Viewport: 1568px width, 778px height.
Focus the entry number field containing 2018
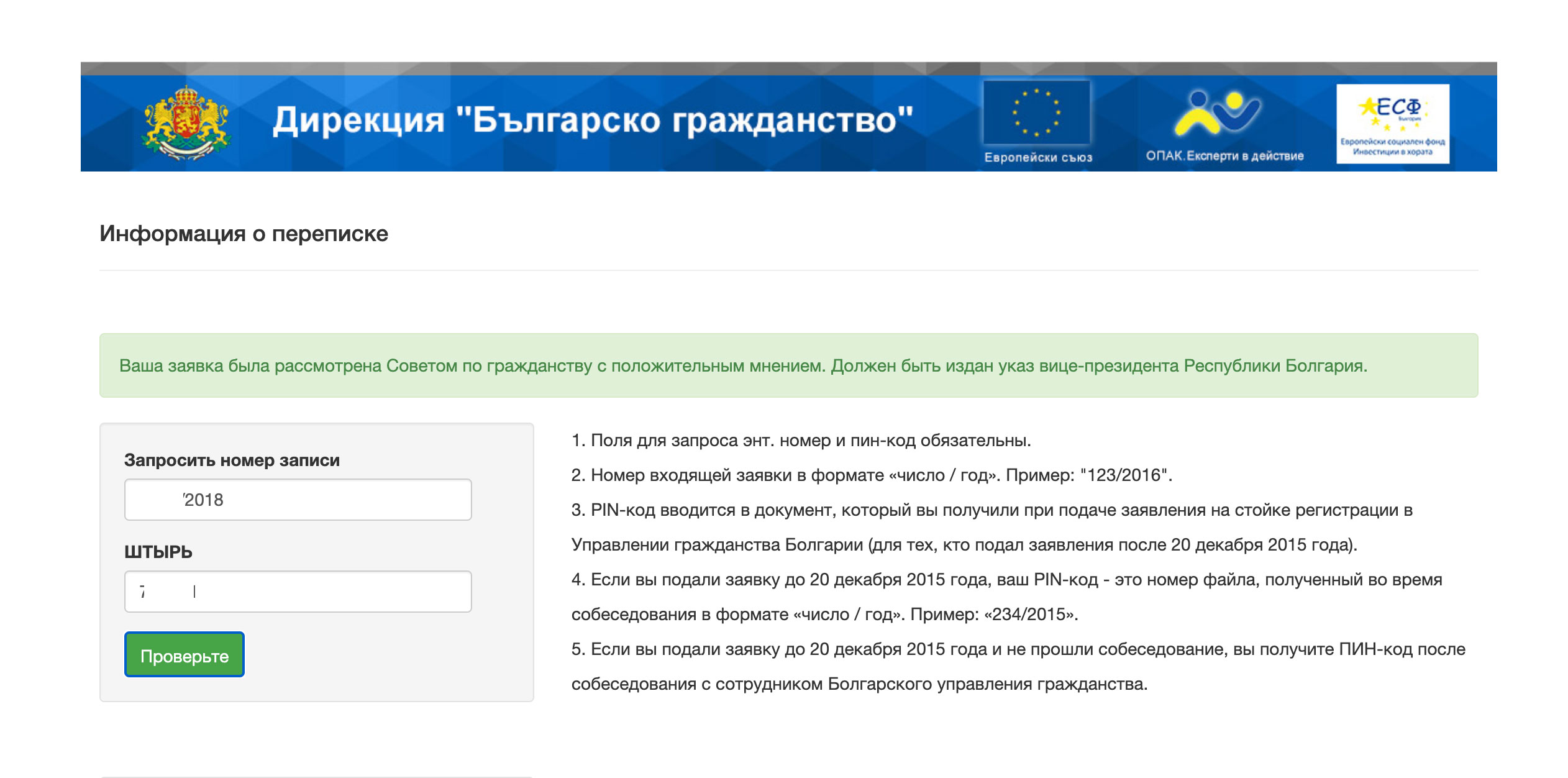[x=298, y=500]
